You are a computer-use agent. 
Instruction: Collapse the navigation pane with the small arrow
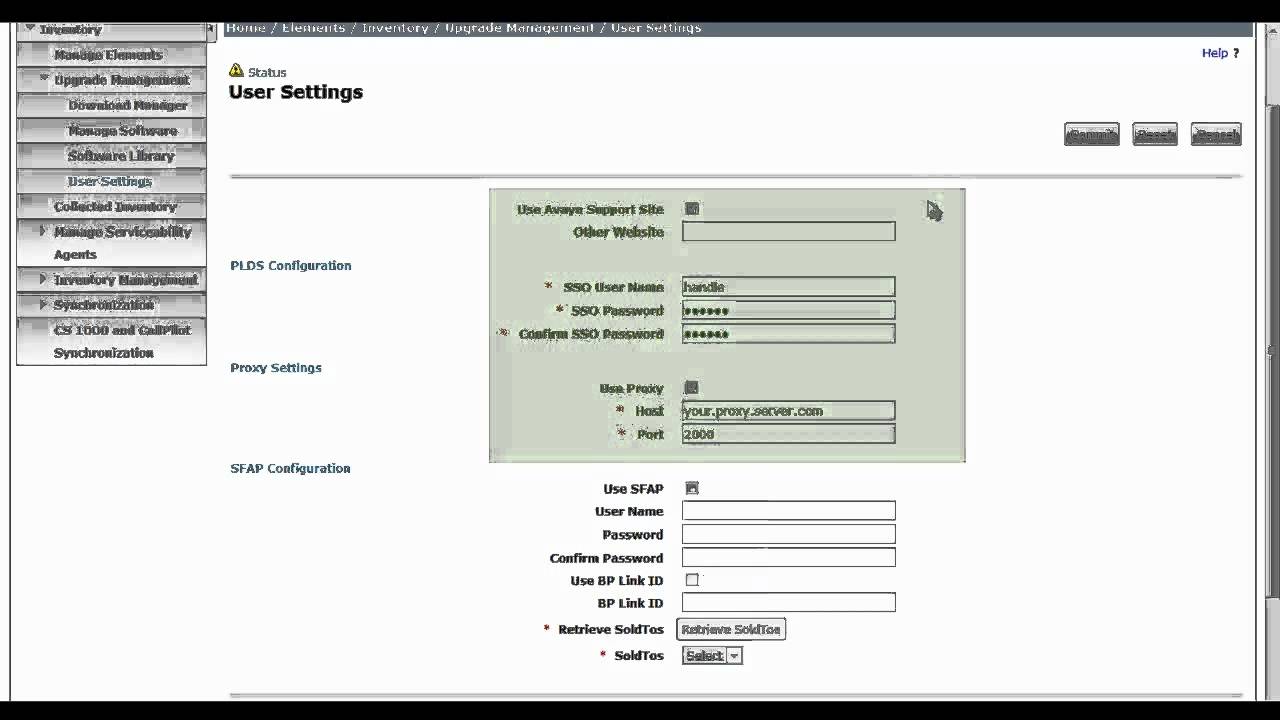click(211, 31)
